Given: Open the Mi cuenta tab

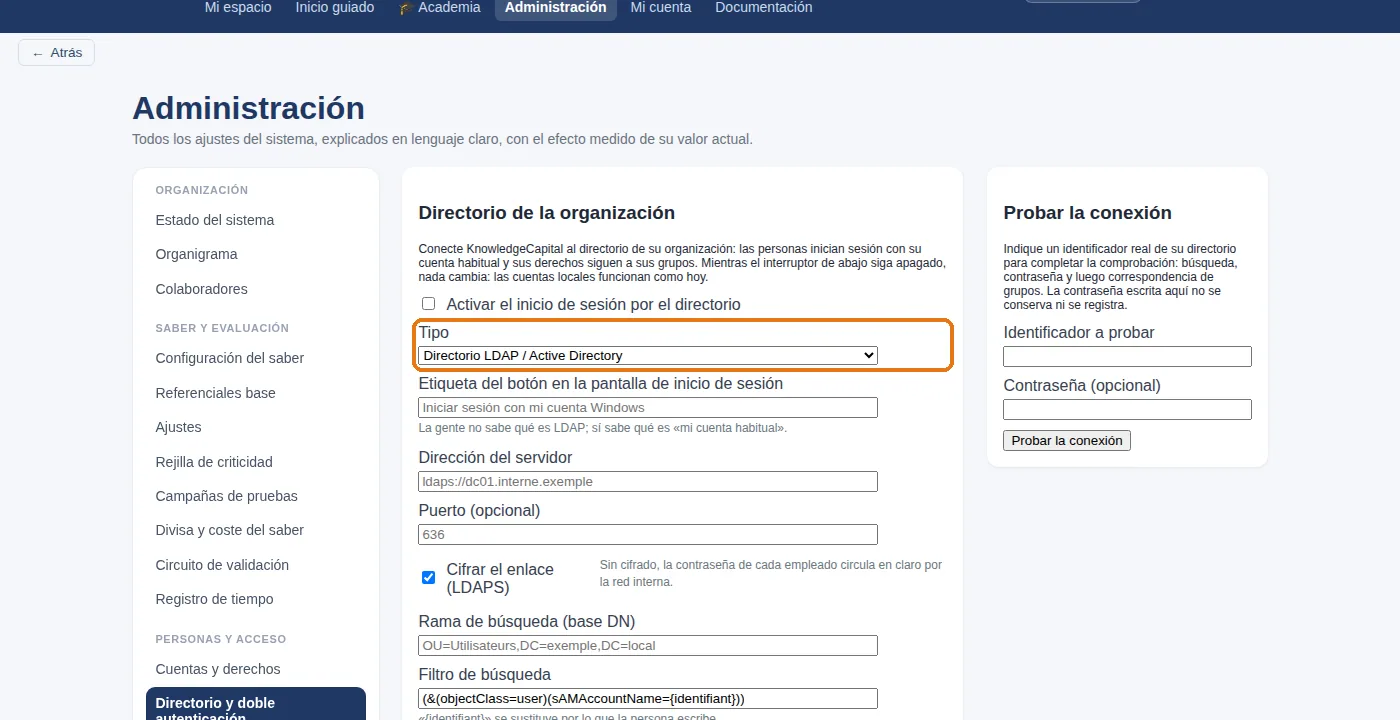Looking at the screenshot, I should [x=661, y=8].
